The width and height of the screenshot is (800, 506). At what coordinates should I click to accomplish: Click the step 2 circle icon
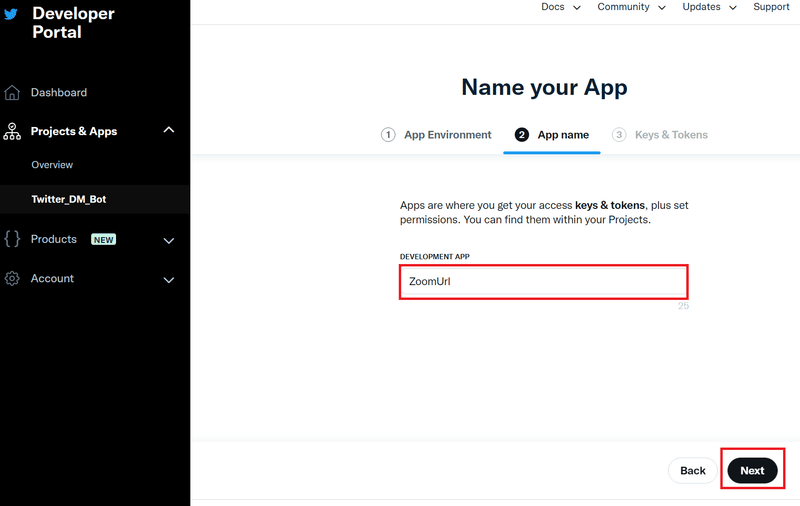pyautogui.click(x=521, y=135)
